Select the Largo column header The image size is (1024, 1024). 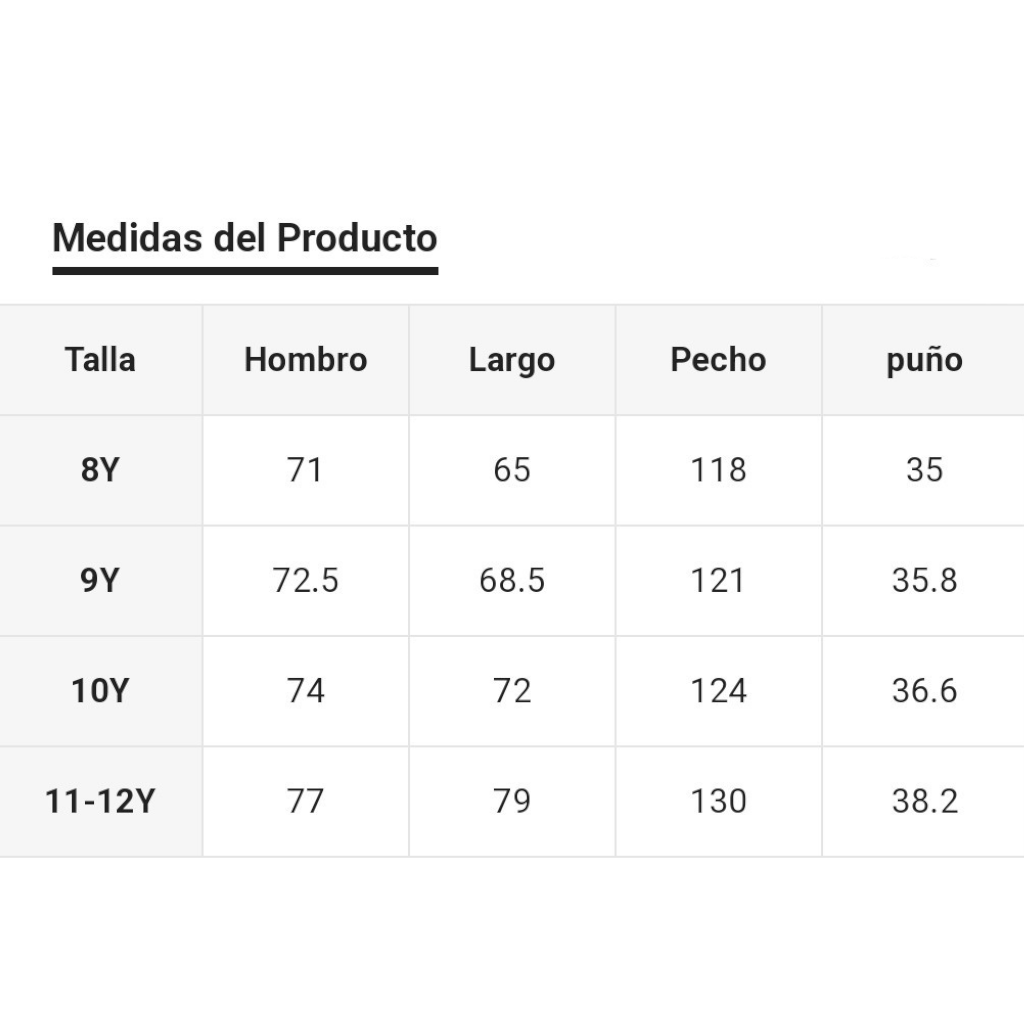point(512,360)
